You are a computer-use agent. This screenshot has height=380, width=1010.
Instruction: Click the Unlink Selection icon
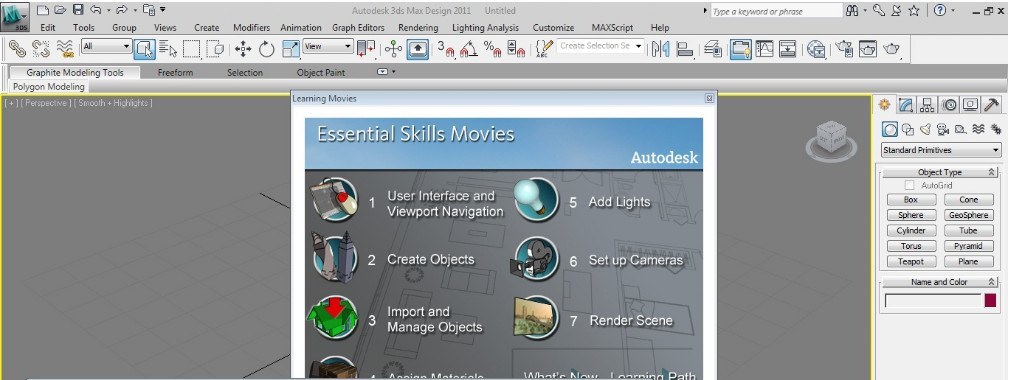click(x=41, y=48)
